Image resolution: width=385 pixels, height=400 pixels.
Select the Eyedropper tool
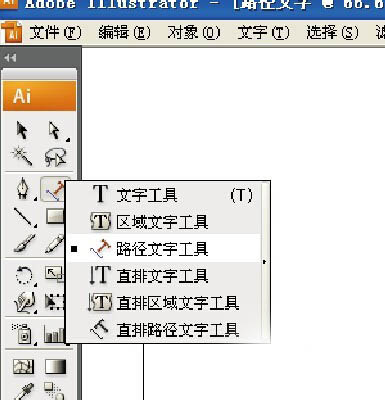[24, 392]
